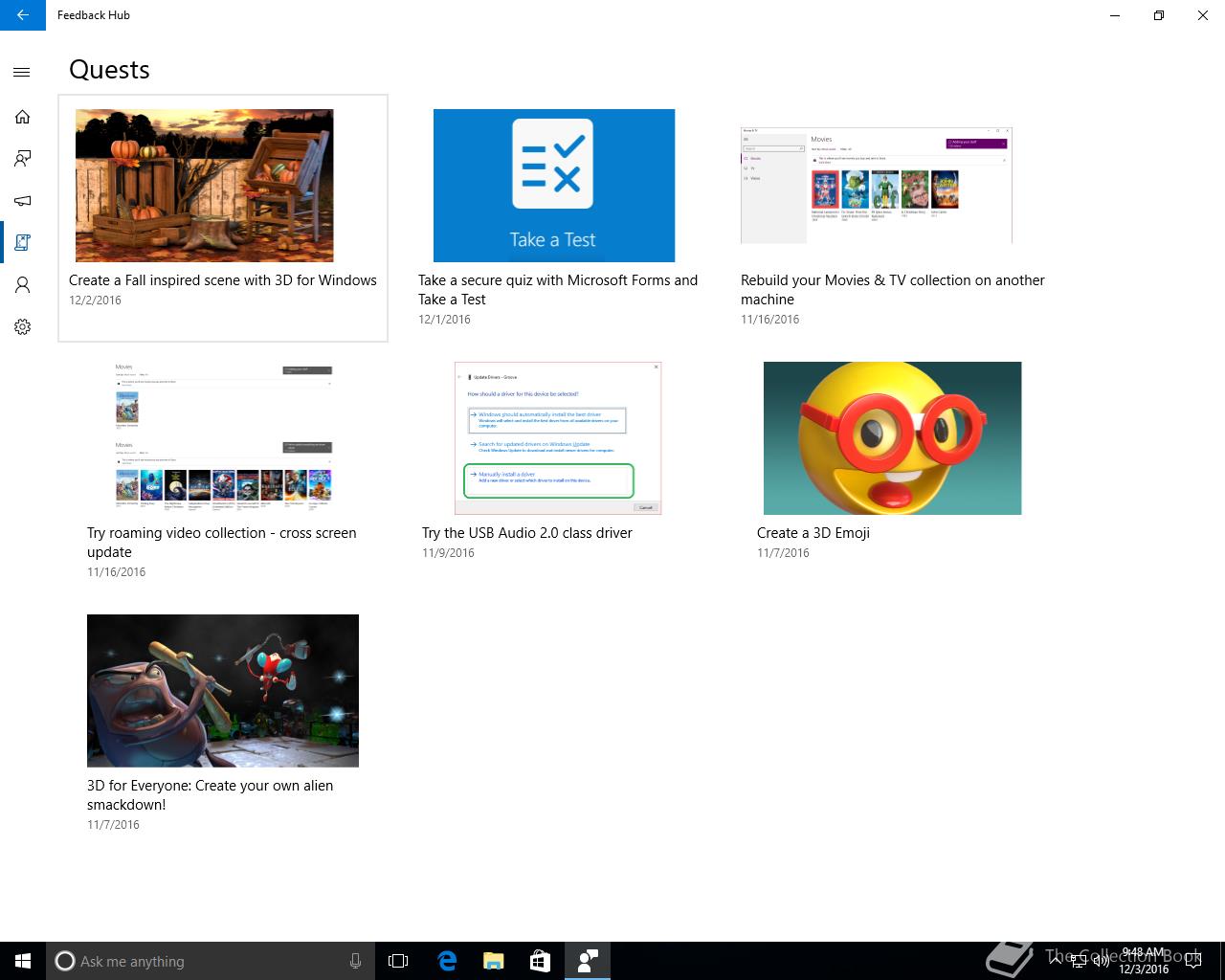Click 'Rebuild your Movies & TV collection' title
The image size is (1225, 980).
tap(892, 290)
